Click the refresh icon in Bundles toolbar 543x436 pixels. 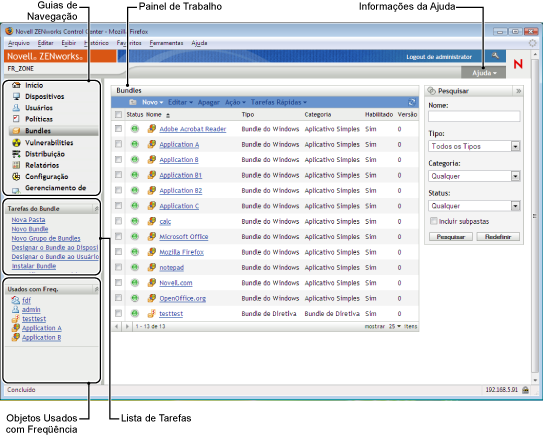coord(412,102)
